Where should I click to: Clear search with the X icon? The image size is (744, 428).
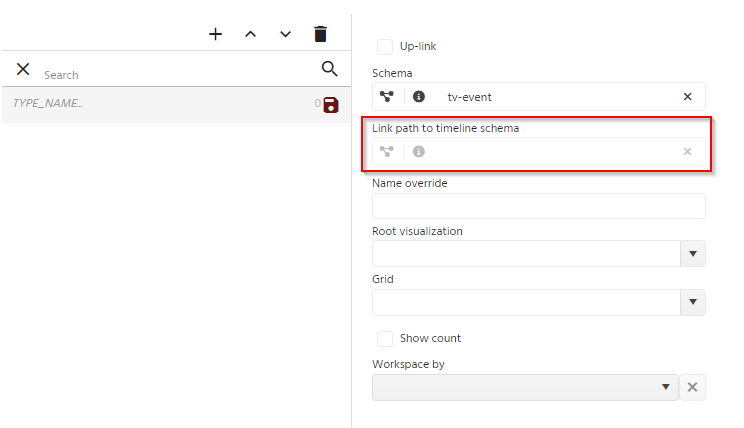coord(23,69)
